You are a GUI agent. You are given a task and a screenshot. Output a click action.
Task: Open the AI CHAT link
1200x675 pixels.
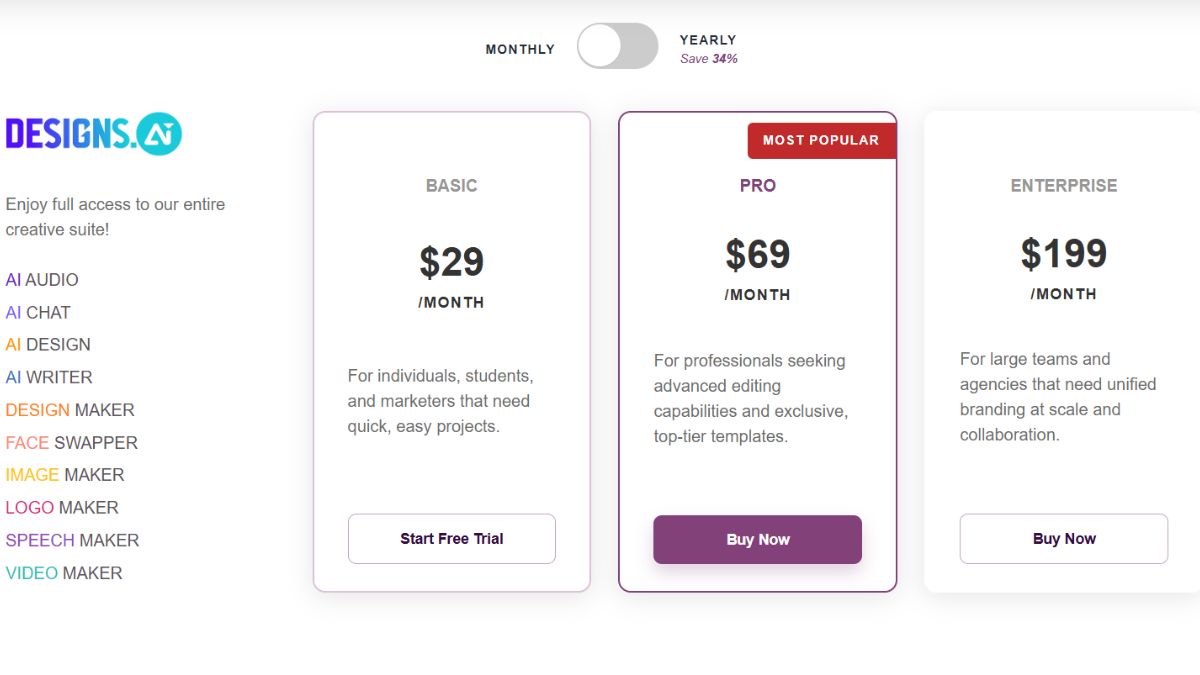(x=38, y=313)
